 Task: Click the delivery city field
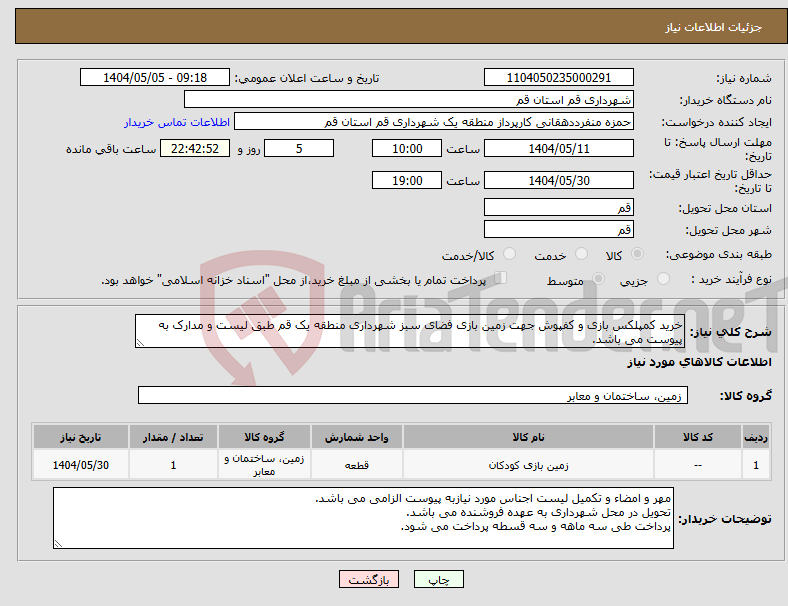pyautogui.click(x=559, y=229)
